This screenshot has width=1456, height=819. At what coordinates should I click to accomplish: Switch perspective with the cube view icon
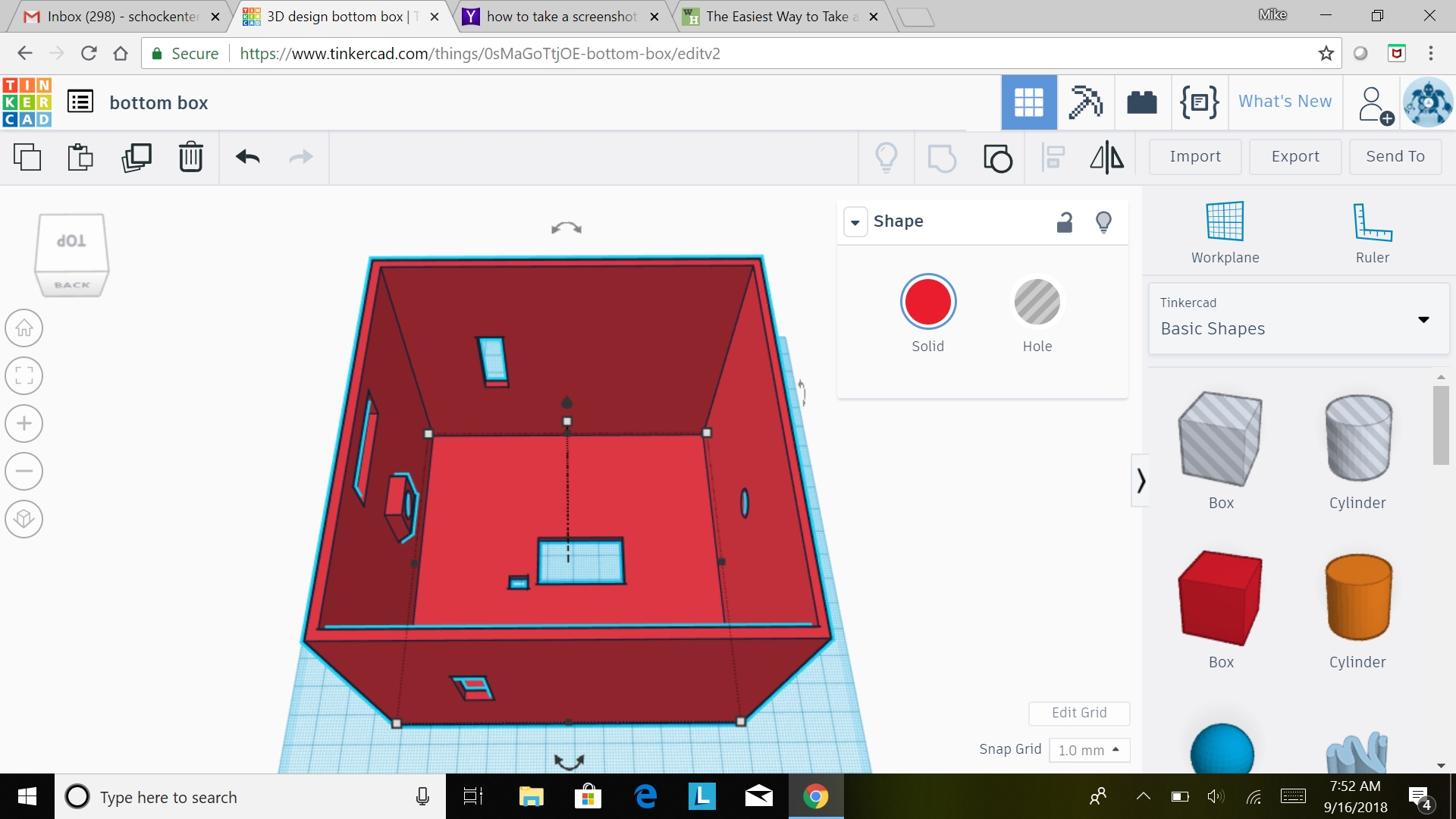(24, 519)
